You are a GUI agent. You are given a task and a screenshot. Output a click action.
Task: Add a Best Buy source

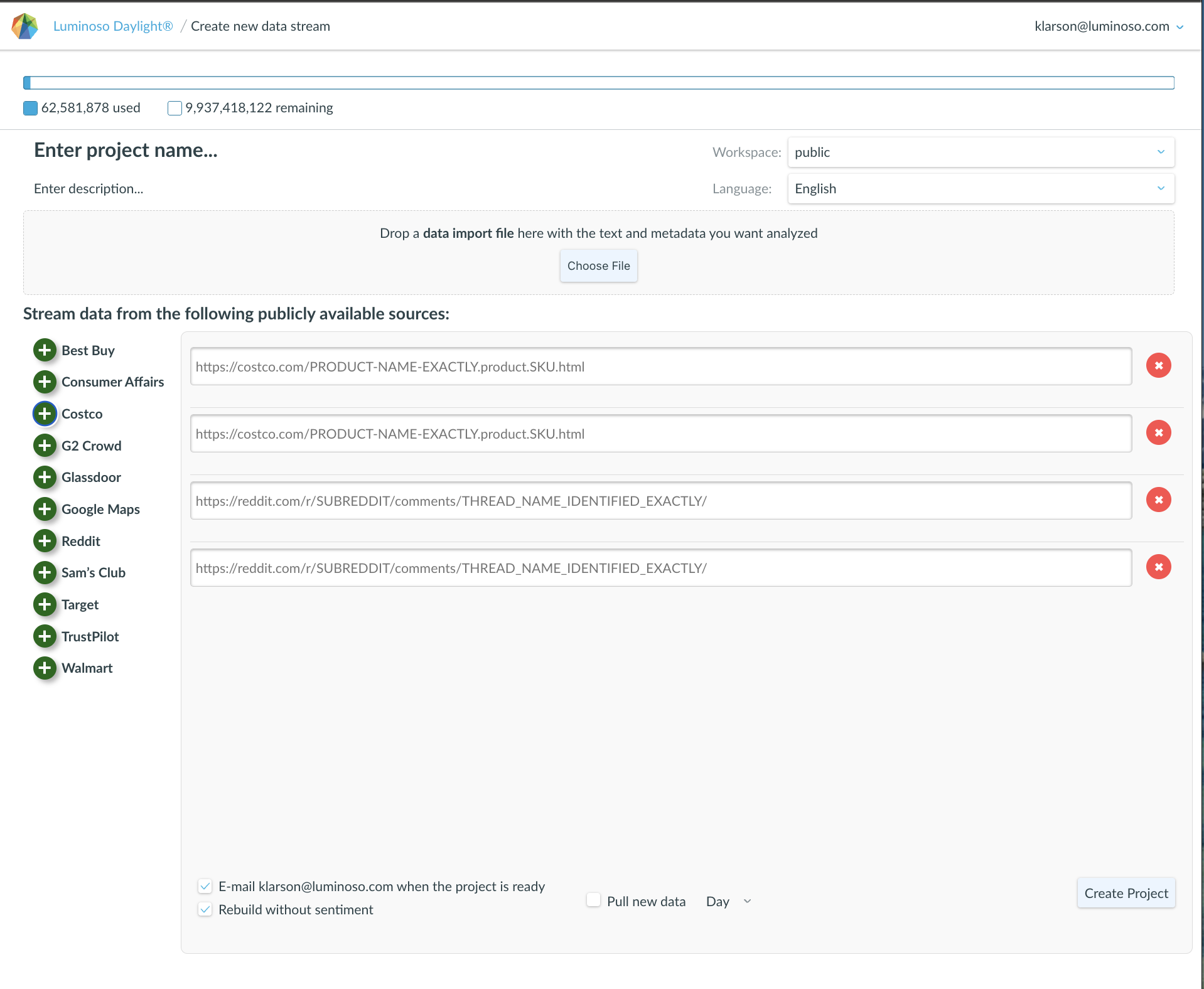[x=45, y=350]
